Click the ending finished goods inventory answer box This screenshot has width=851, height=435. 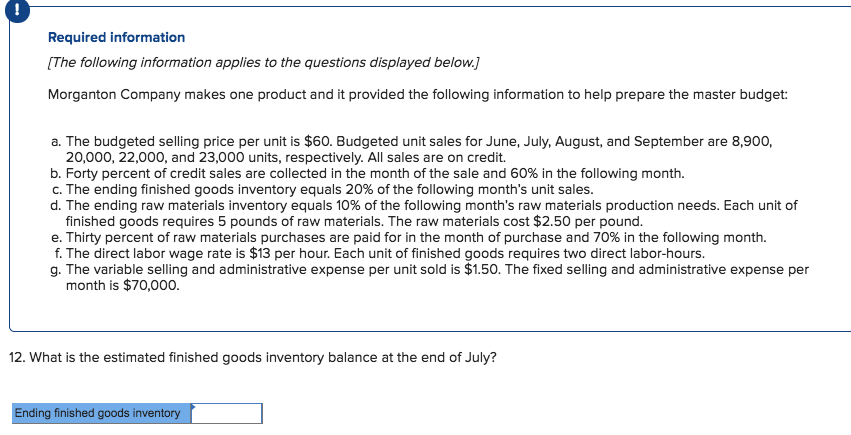pos(227,413)
